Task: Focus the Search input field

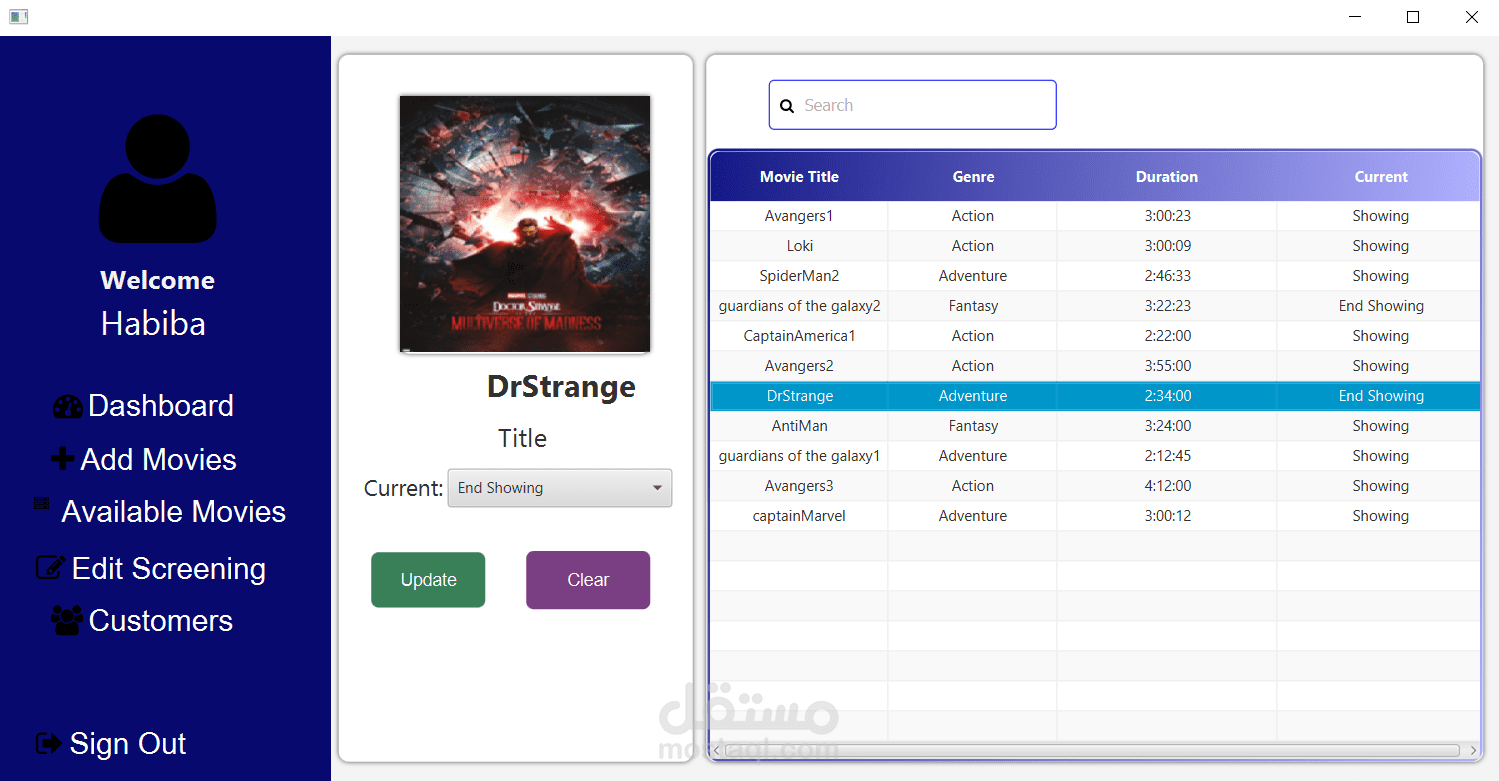Action: click(x=912, y=105)
